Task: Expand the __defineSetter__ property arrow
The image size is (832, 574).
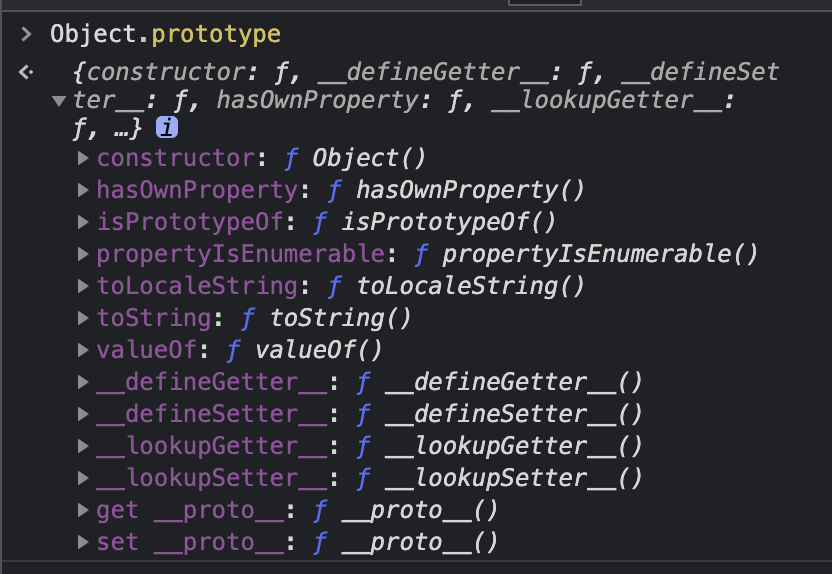Action: 84,415
